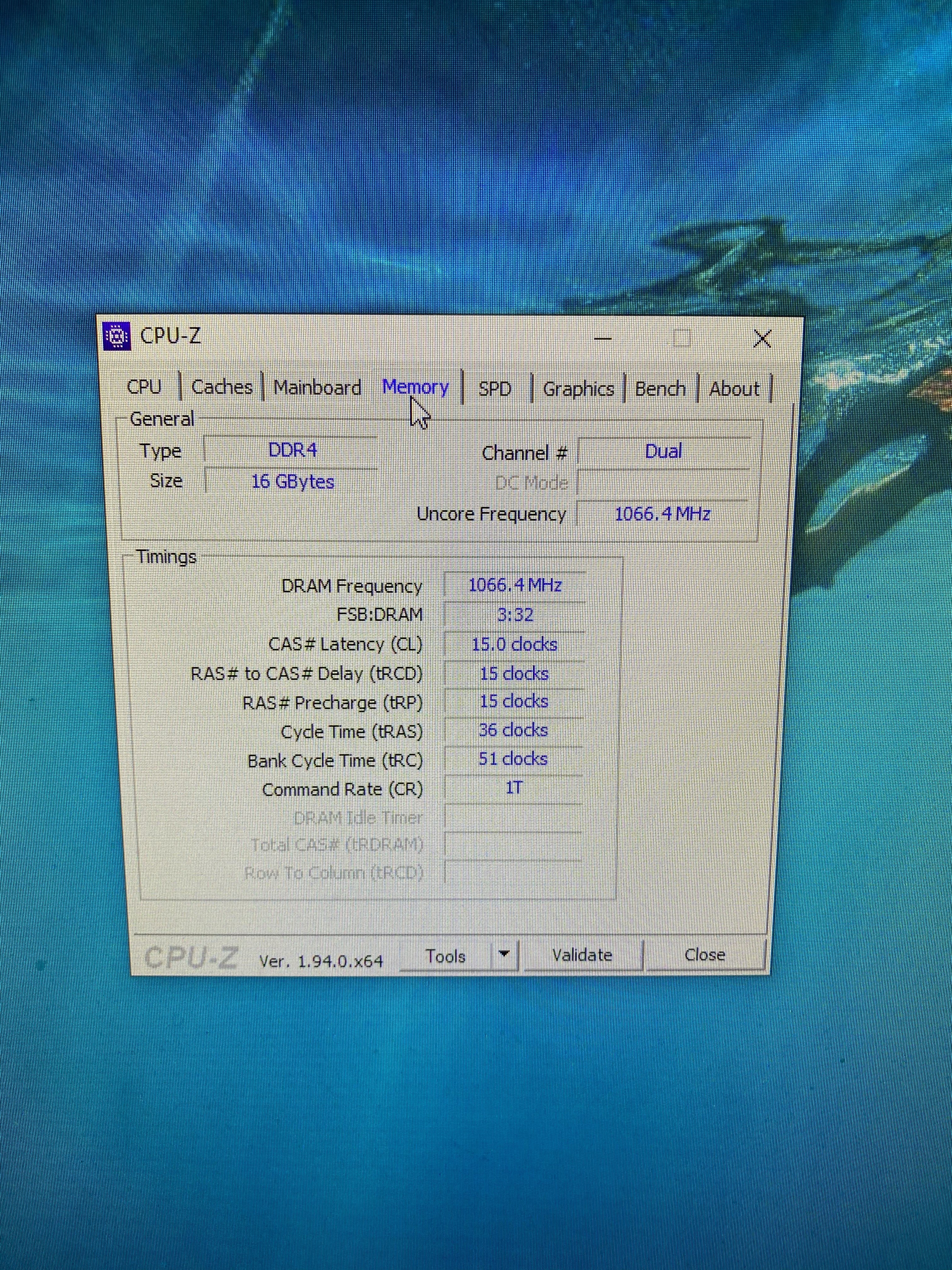Expand the Tools dropdown arrow
952x1270 pixels.
(x=504, y=955)
